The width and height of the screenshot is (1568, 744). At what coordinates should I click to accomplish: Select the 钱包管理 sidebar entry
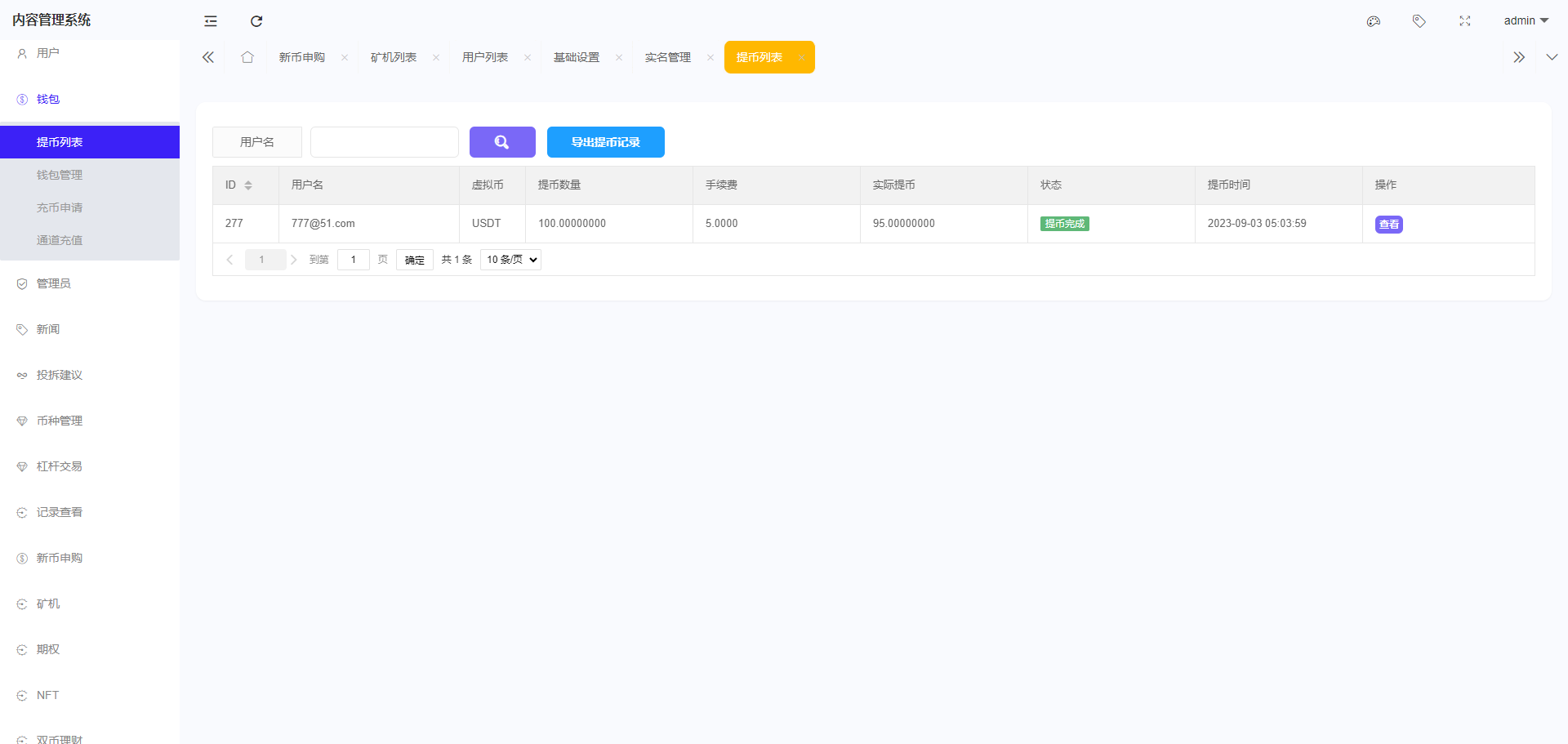[60, 174]
